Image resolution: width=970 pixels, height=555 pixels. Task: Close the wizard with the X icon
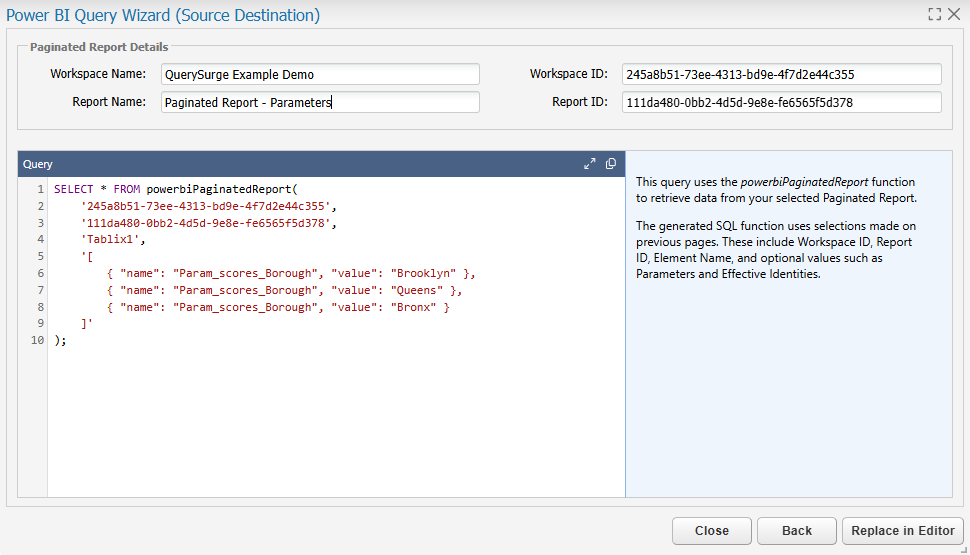[954, 14]
